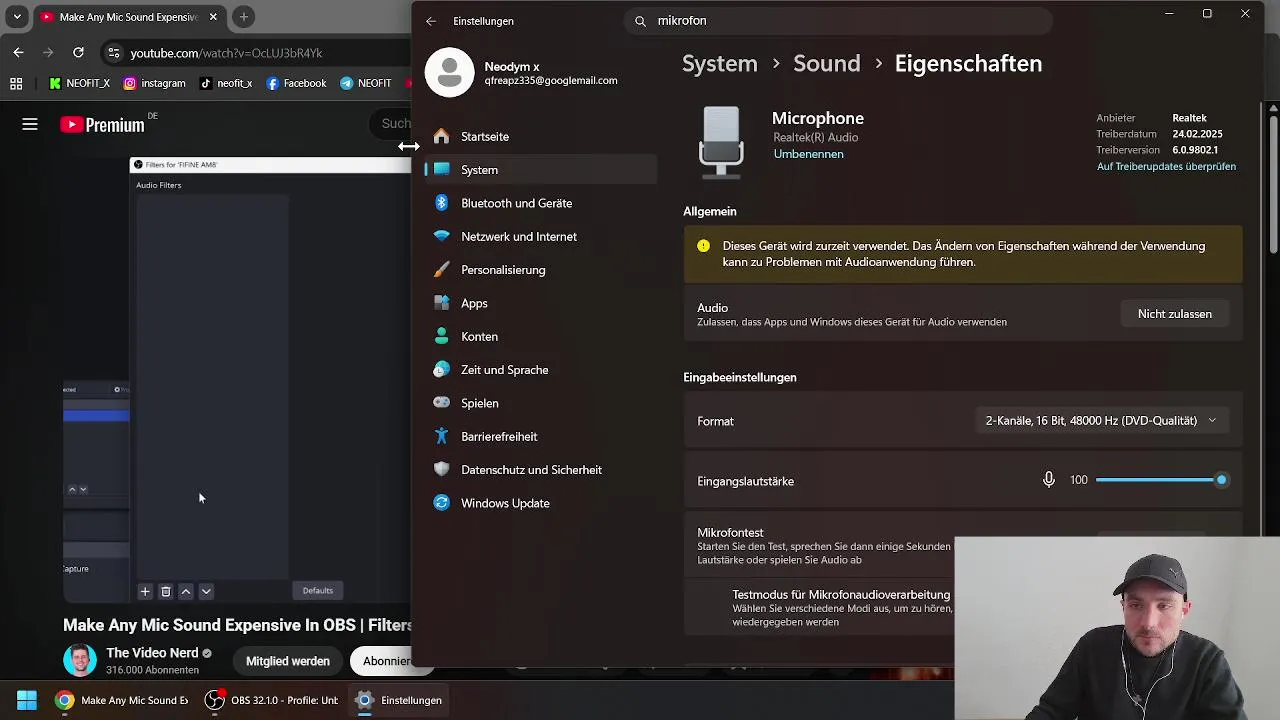Image resolution: width=1280 pixels, height=720 pixels.
Task: Open neofit_x TikTok bookmark
Action: pyautogui.click(x=225, y=83)
